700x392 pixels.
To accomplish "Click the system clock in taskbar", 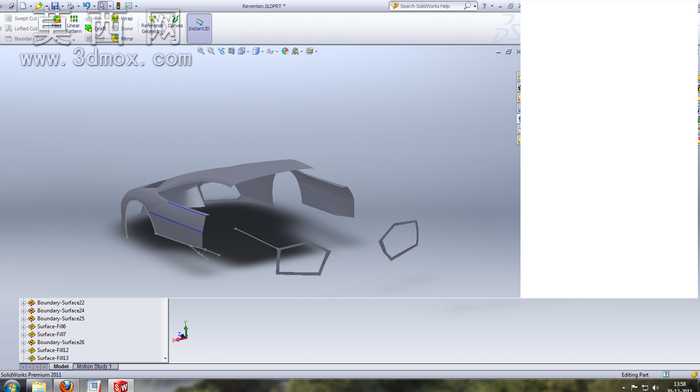I will (x=679, y=387).
